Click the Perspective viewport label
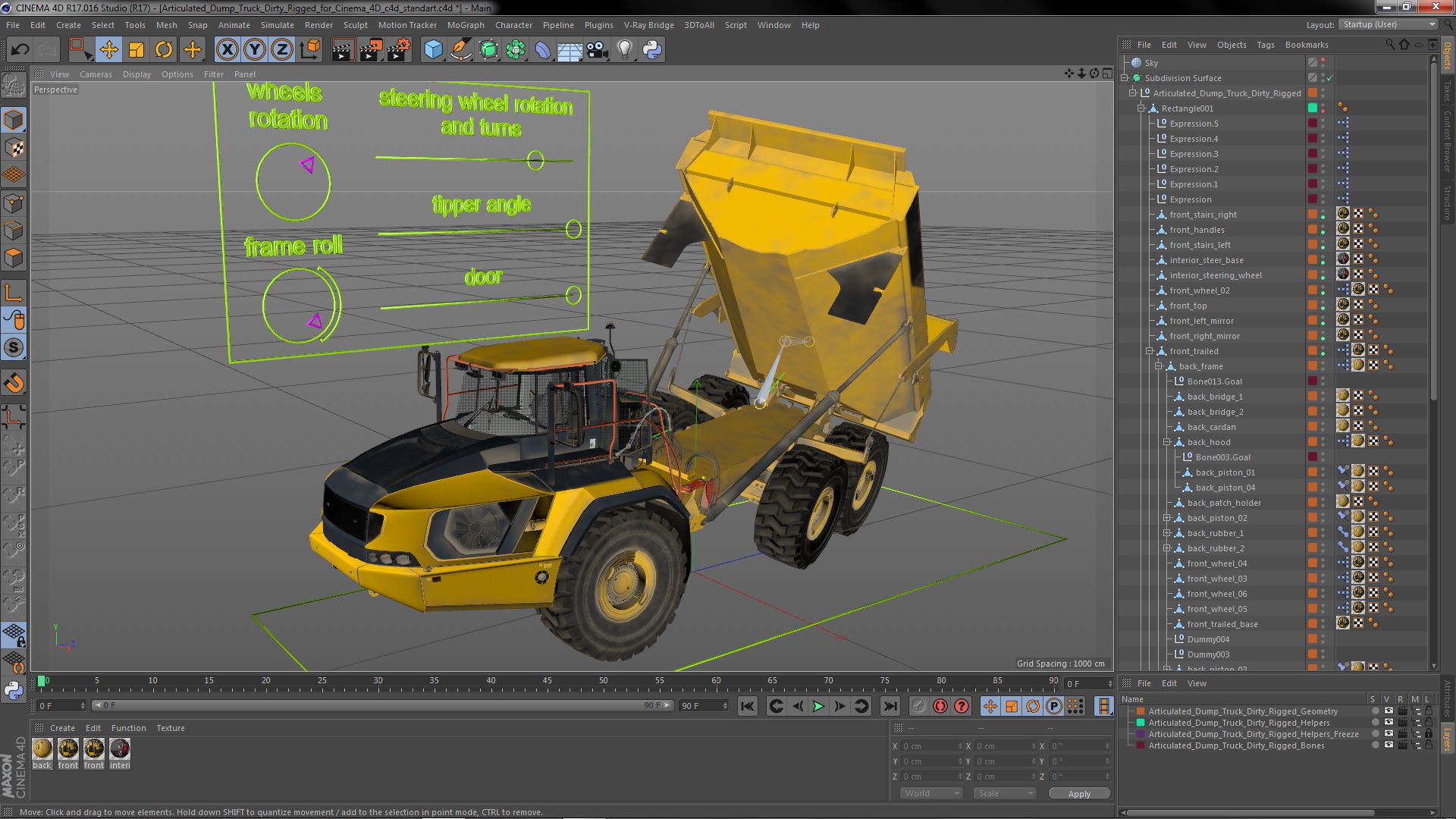 tap(55, 89)
